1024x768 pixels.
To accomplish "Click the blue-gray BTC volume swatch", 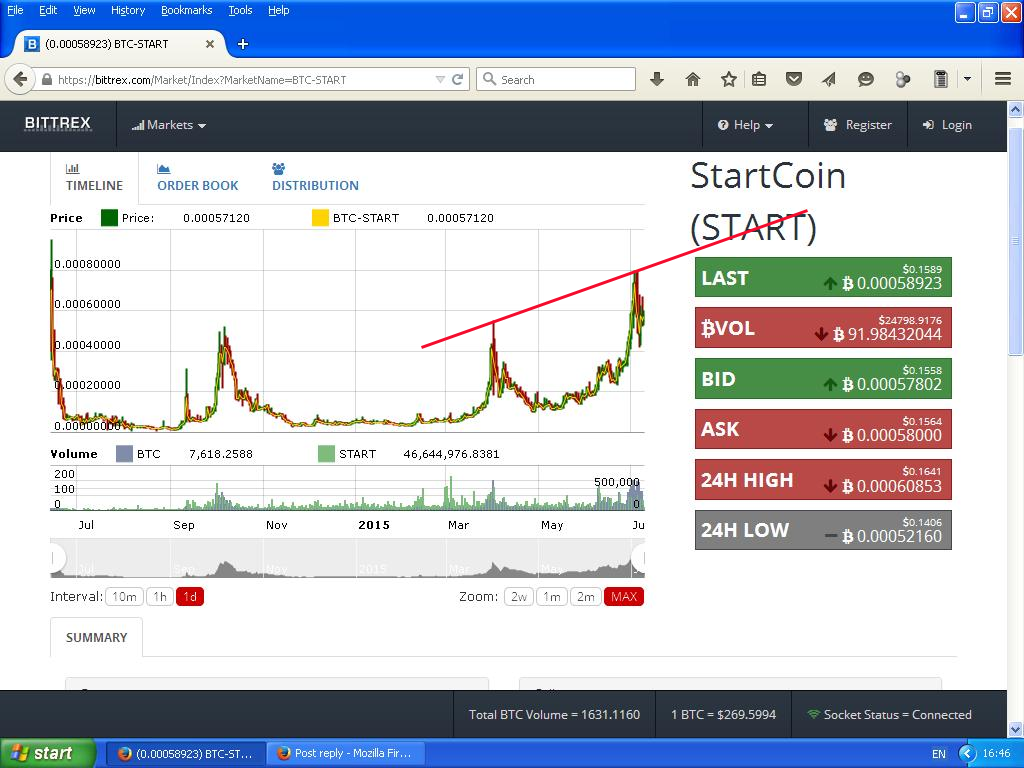I will pyautogui.click(x=124, y=454).
